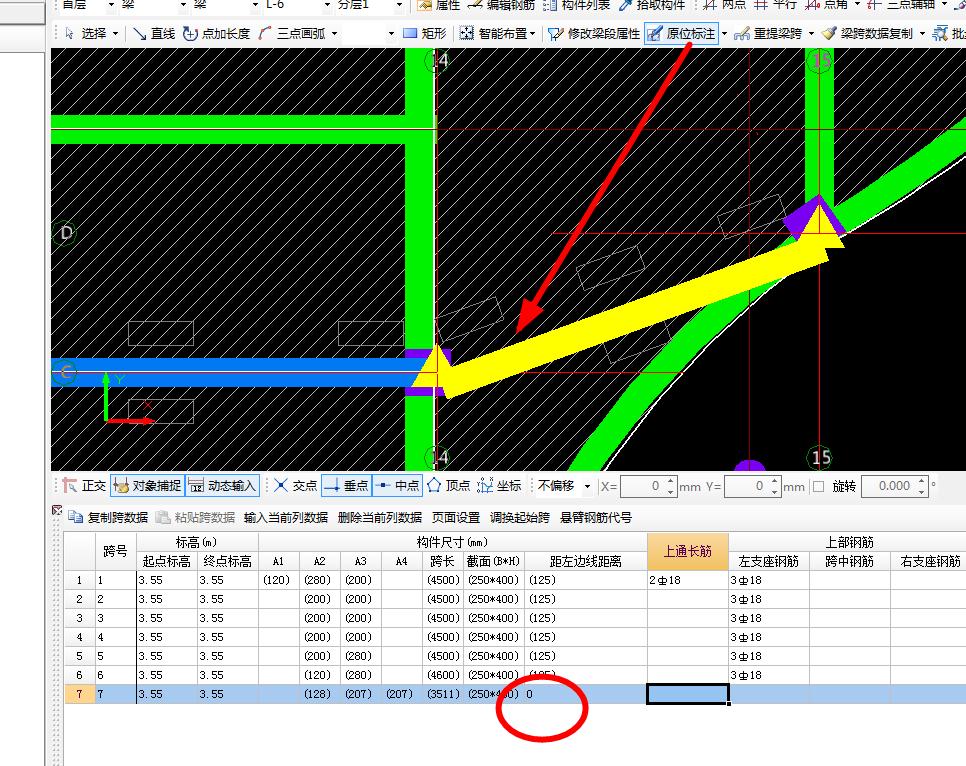Choose the 直线 line drawing tool
The width and height of the screenshot is (966, 766).
tap(154, 33)
